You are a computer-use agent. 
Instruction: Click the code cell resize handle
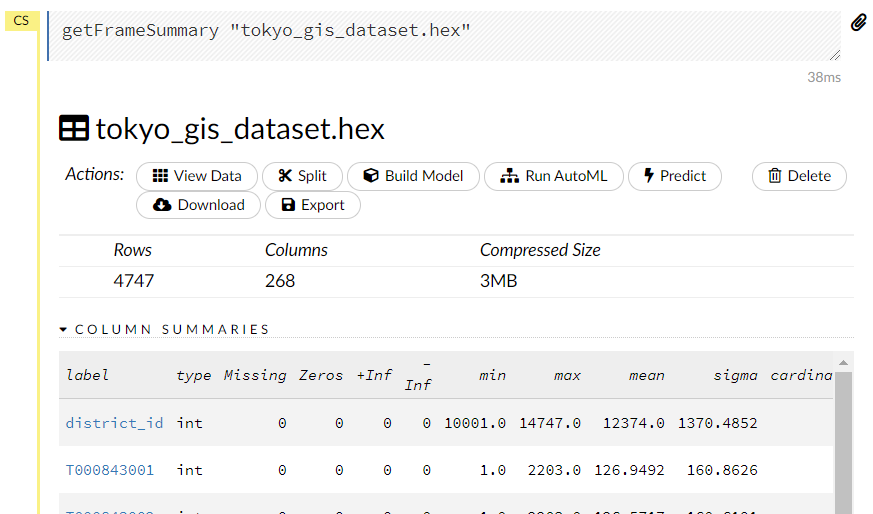(x=835, y=55)
